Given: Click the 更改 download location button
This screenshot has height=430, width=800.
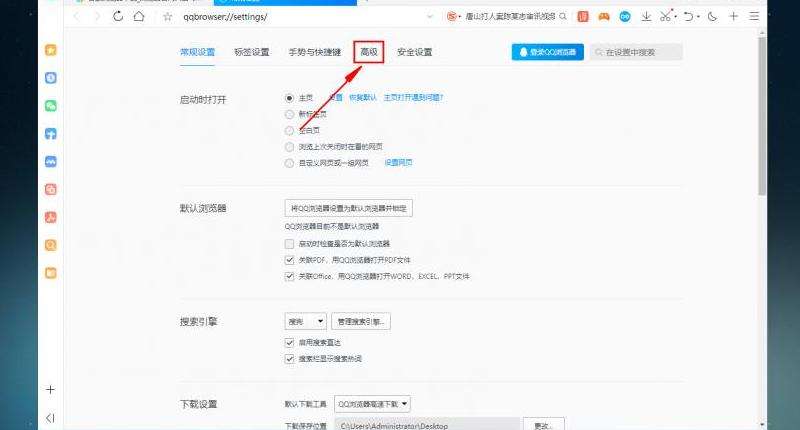Looking at the screenshot, I should coord(543,425).
